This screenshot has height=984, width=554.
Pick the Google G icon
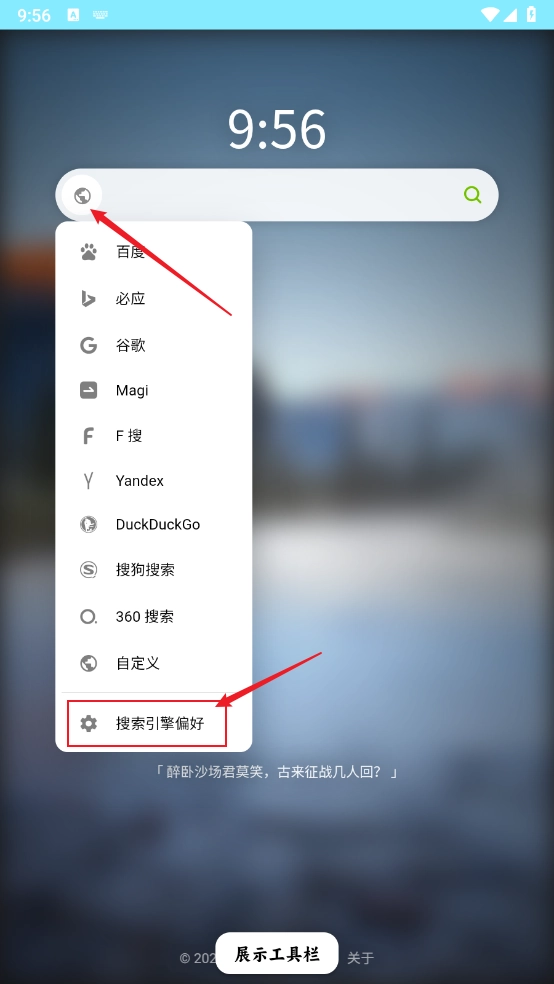[88, 345]
